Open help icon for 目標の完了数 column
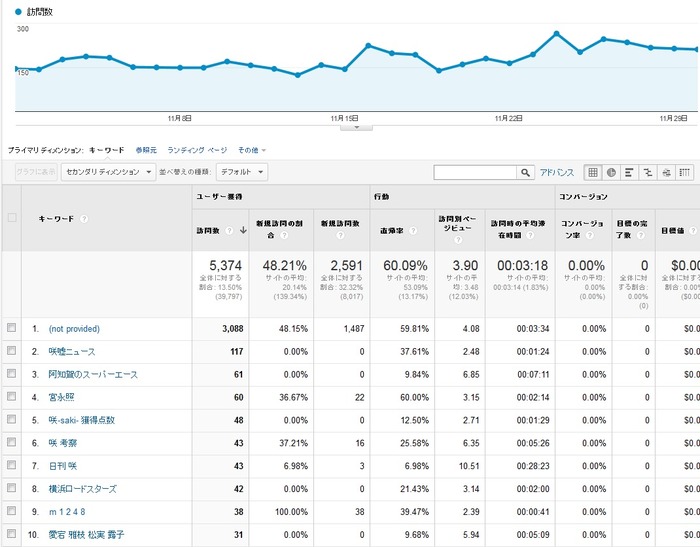700x547 pixels. [x=640, y=235]
